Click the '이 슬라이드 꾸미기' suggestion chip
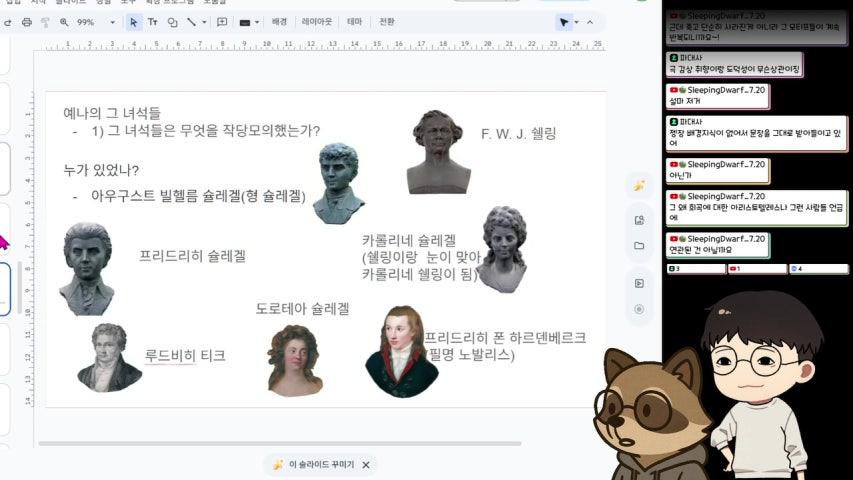Image resolution: width=853 pixels, height=480 pixels. click(319, 465)
